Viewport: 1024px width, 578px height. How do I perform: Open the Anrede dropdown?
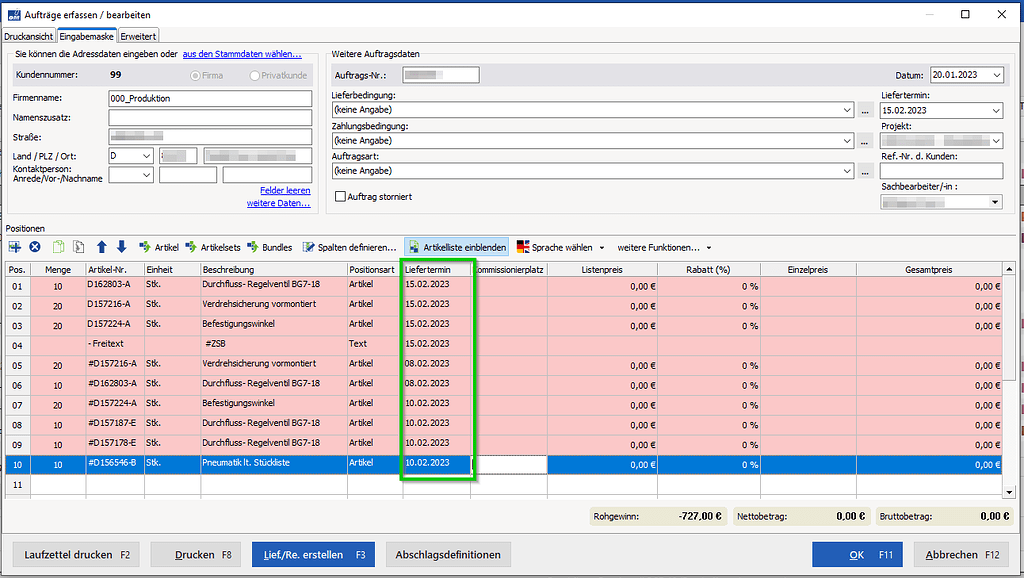(x=146, y=175)
